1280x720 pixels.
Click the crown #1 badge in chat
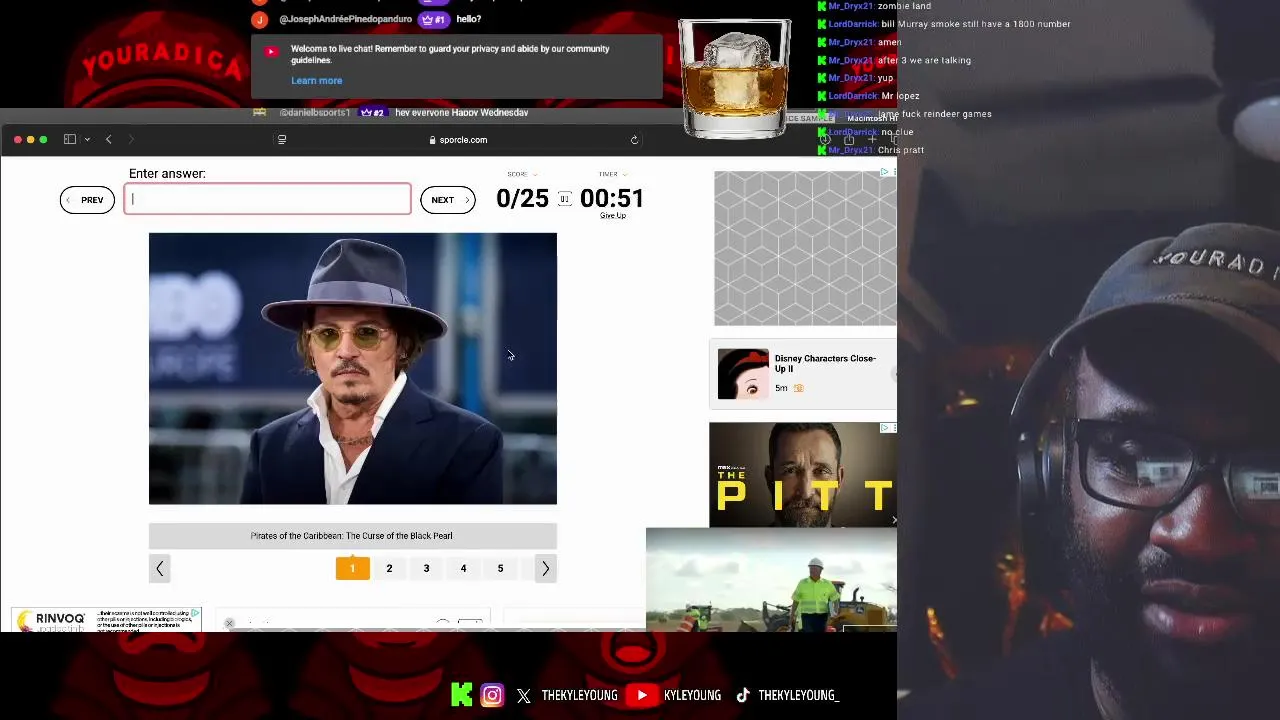pyautogui.click(x=433, y=19)
